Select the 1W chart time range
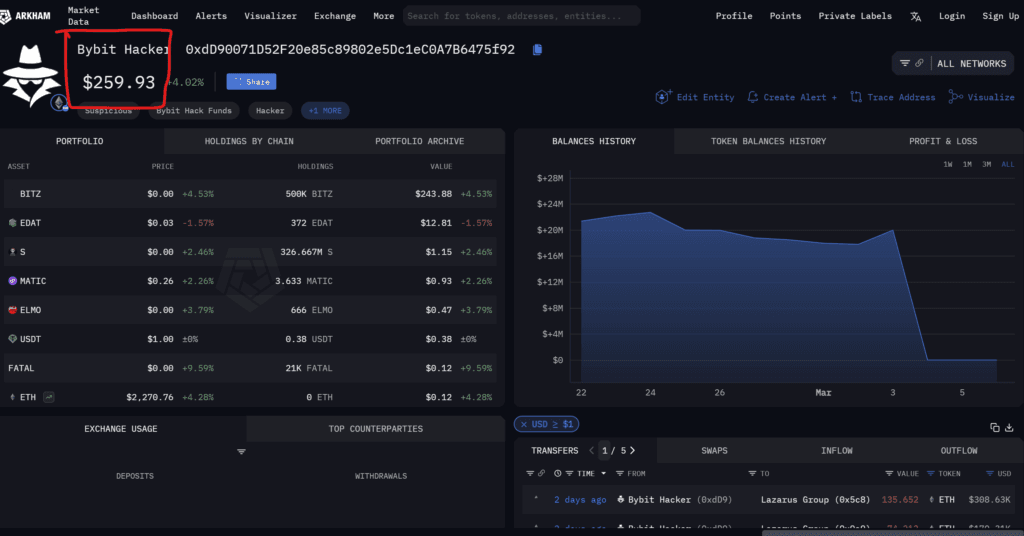 pyautogui.click(x=947, y=164)
